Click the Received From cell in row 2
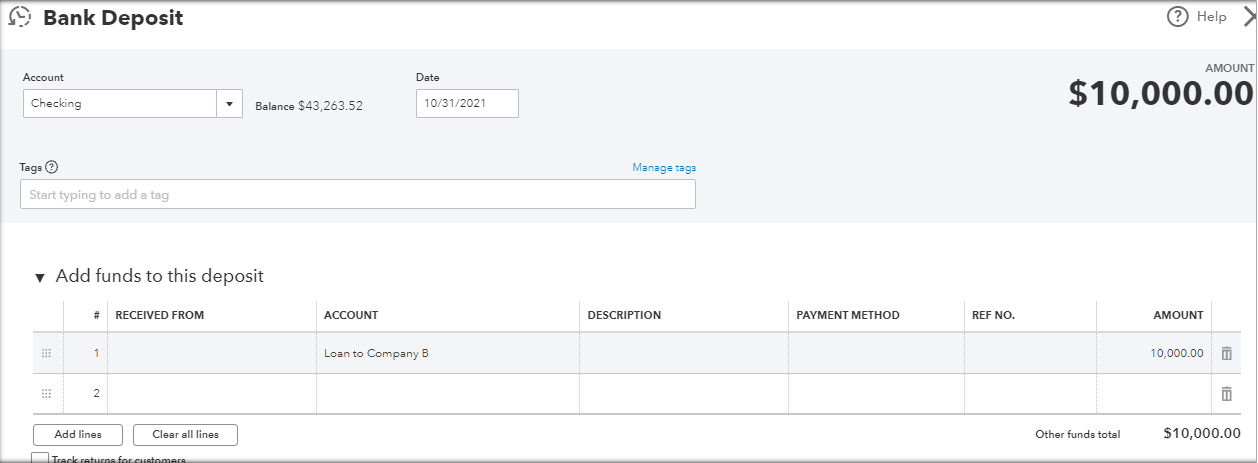Screen dimensions: 1258x463 click(x=212, y=393)
